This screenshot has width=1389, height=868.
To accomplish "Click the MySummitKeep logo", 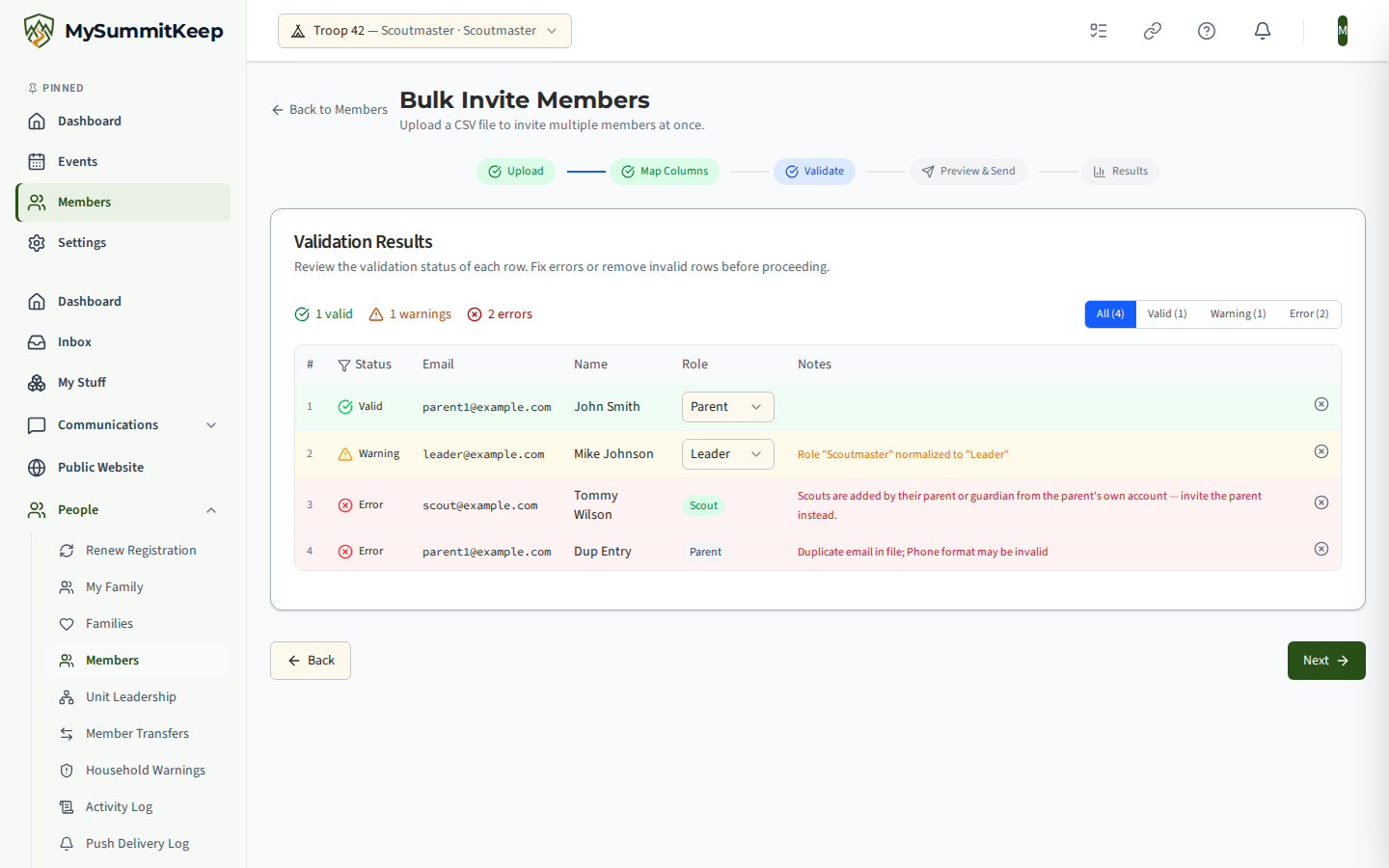I will point(123,31).
